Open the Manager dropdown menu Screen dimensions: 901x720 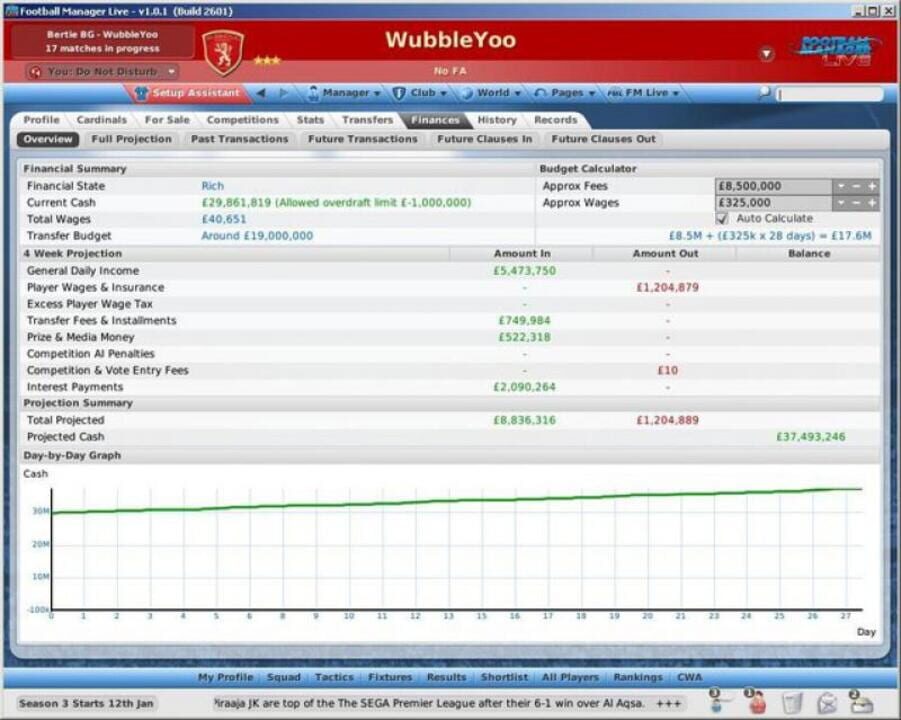tap(345, 92)
